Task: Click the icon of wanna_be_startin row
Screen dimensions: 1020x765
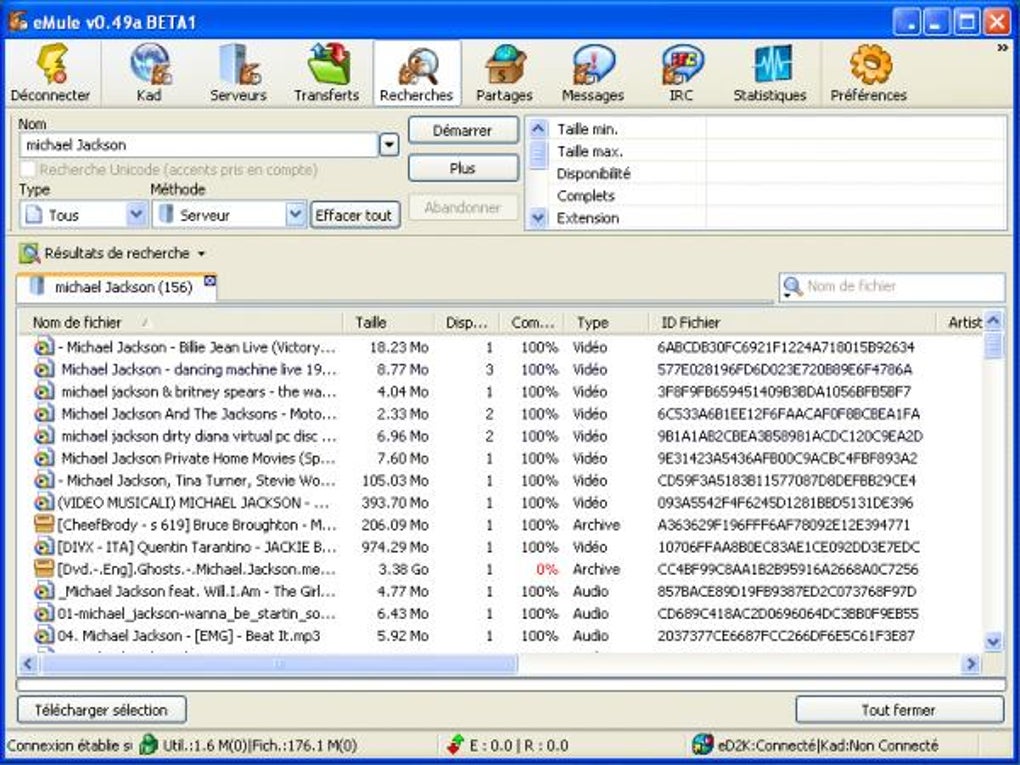Action: point(44,613)
